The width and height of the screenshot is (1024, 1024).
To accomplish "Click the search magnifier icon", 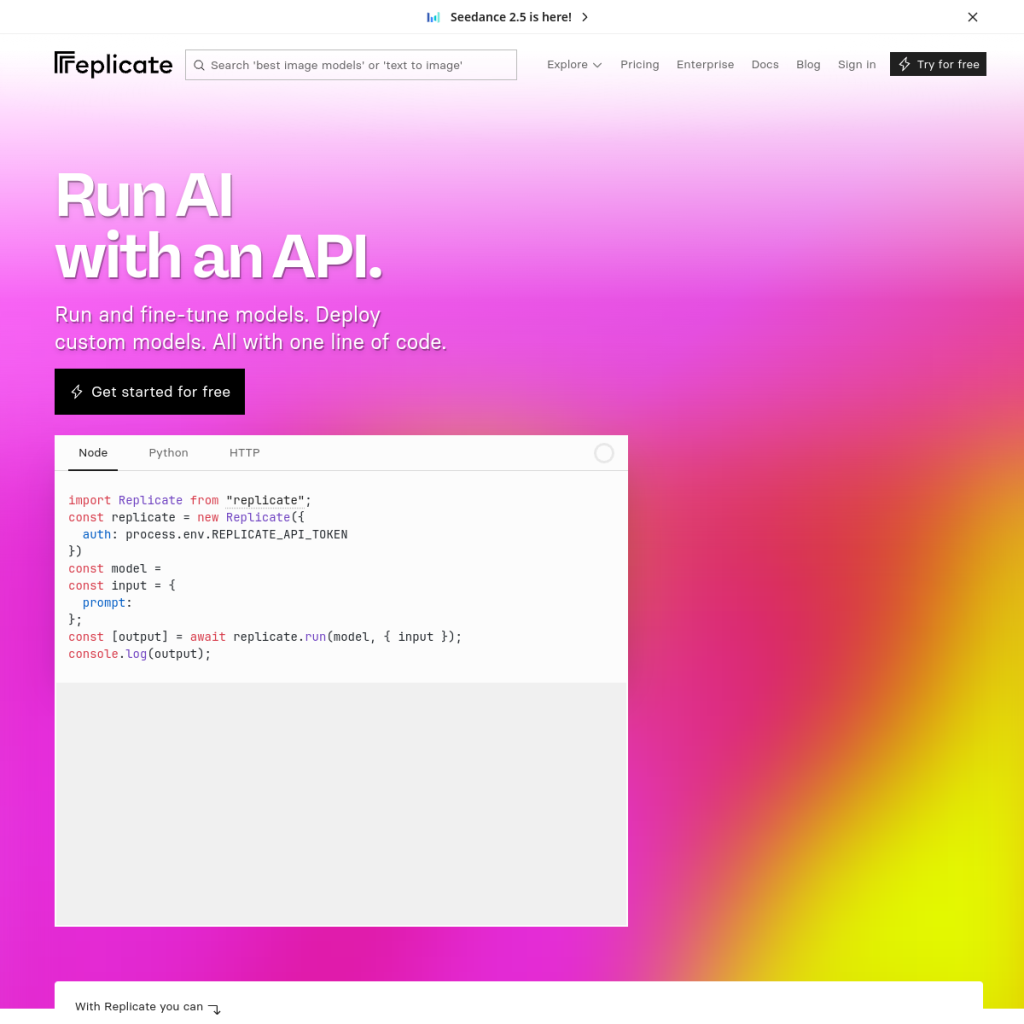I will point(199,65).
